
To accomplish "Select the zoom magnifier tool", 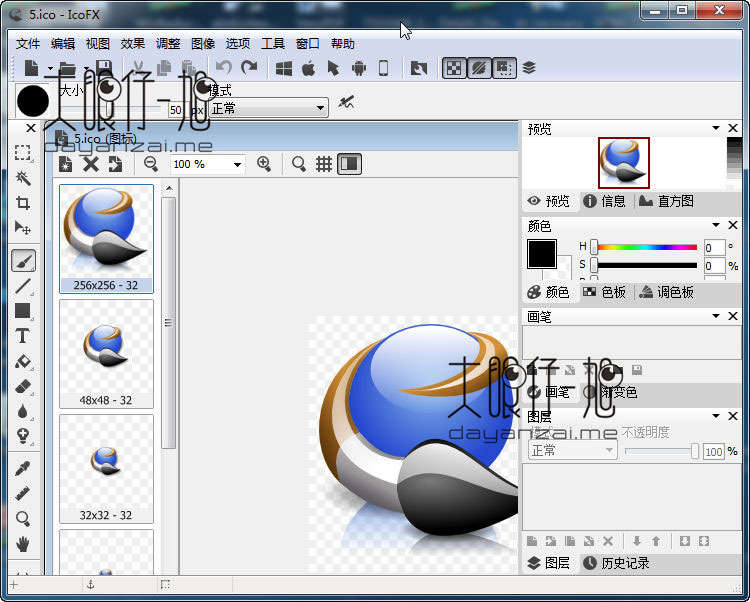I will (x=22, y=518).
